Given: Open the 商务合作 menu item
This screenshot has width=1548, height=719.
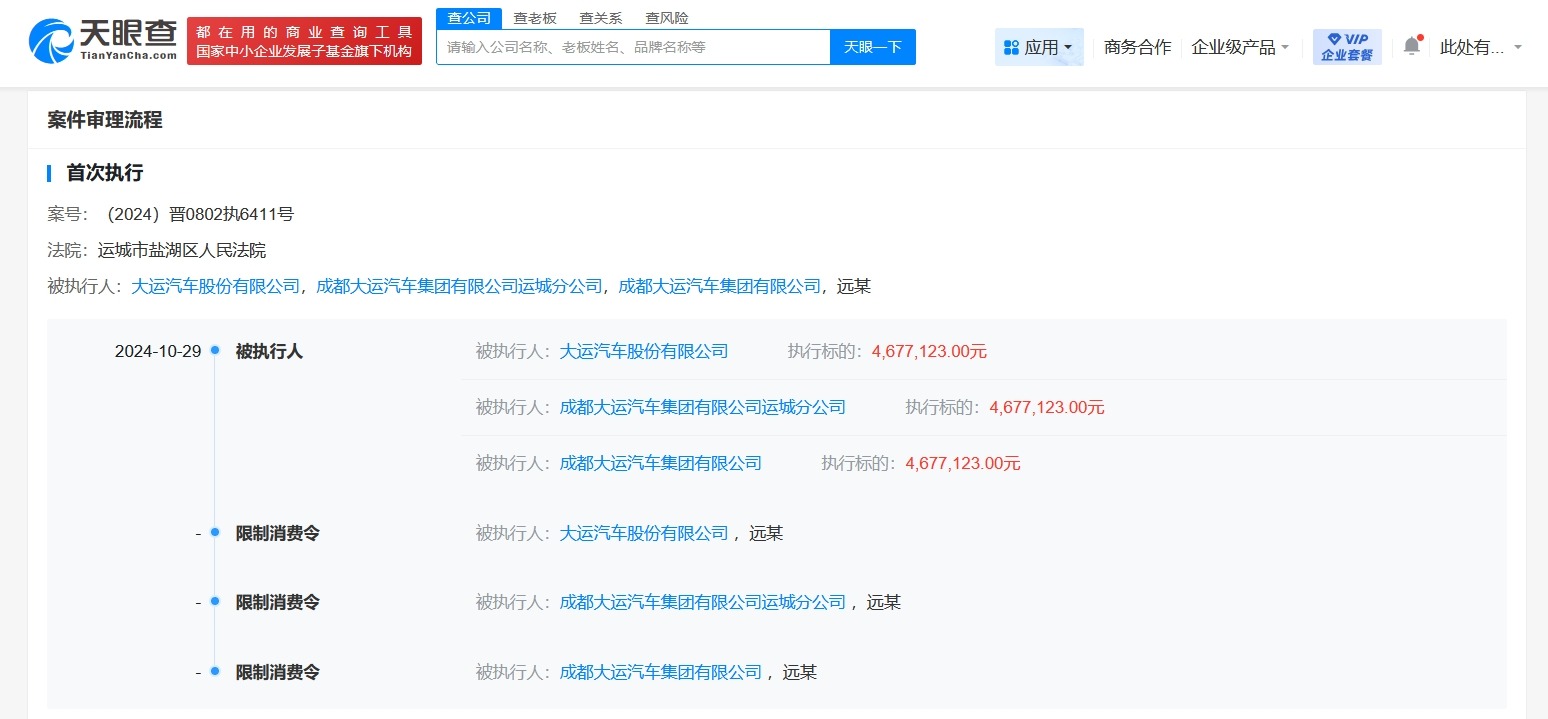Looking at the screenshot, I should click(1137, 45).
